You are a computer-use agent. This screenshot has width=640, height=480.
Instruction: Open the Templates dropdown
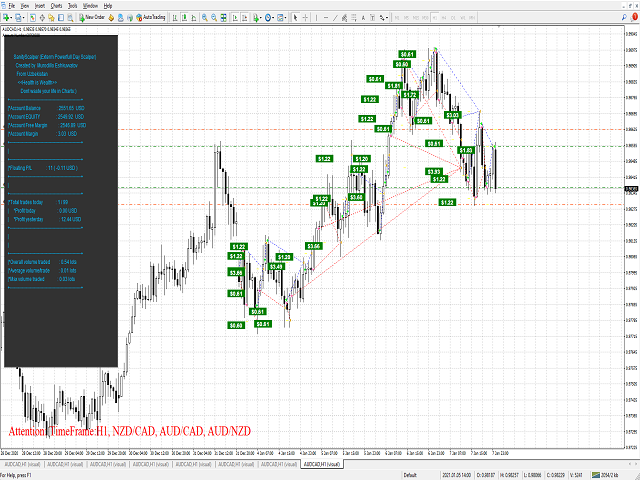point(282,18)
